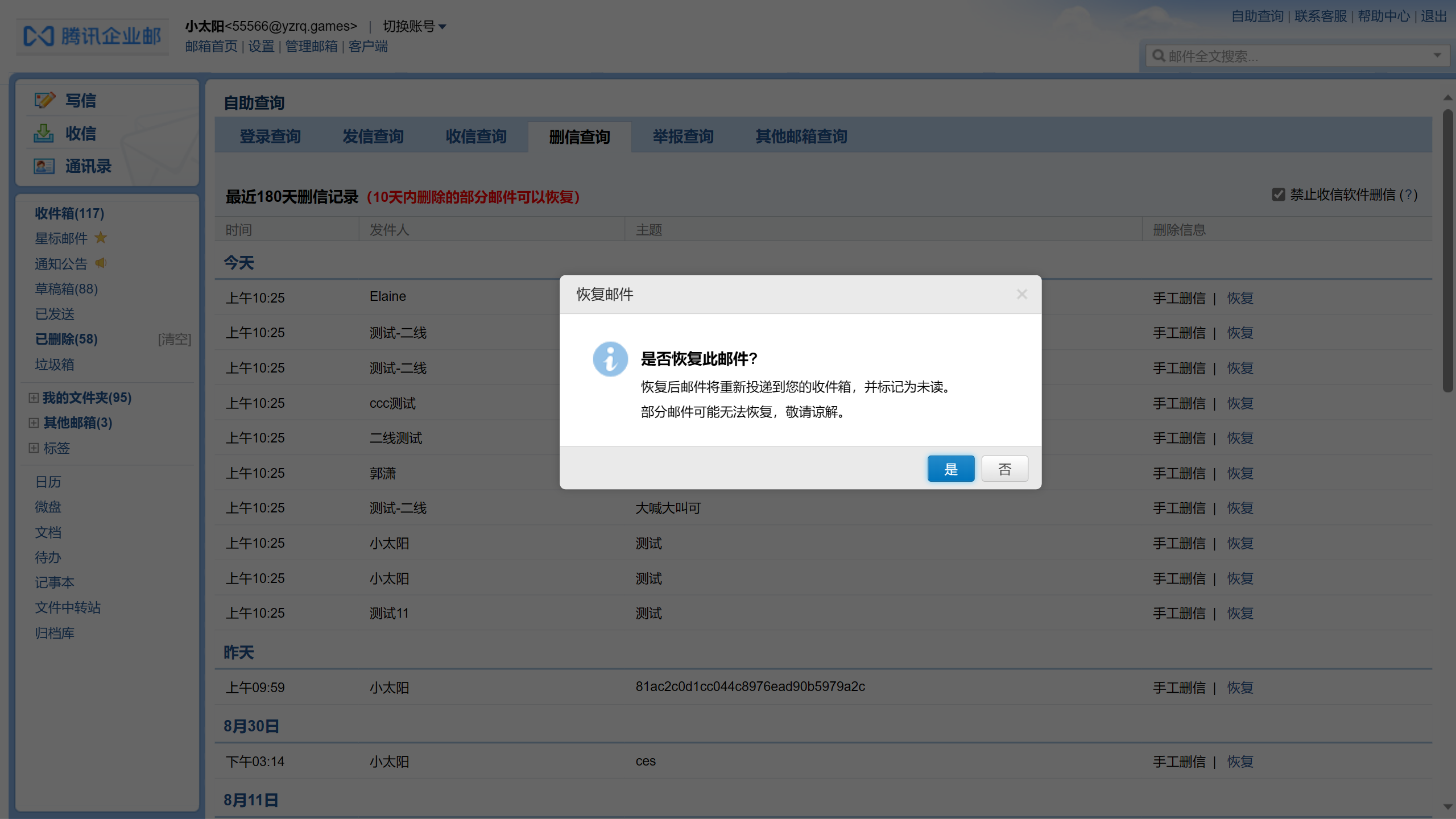Click the speaker icon beside 通知公告
Image resolution: width=1456 pixels, height=819 pixels.
point(101,263)
